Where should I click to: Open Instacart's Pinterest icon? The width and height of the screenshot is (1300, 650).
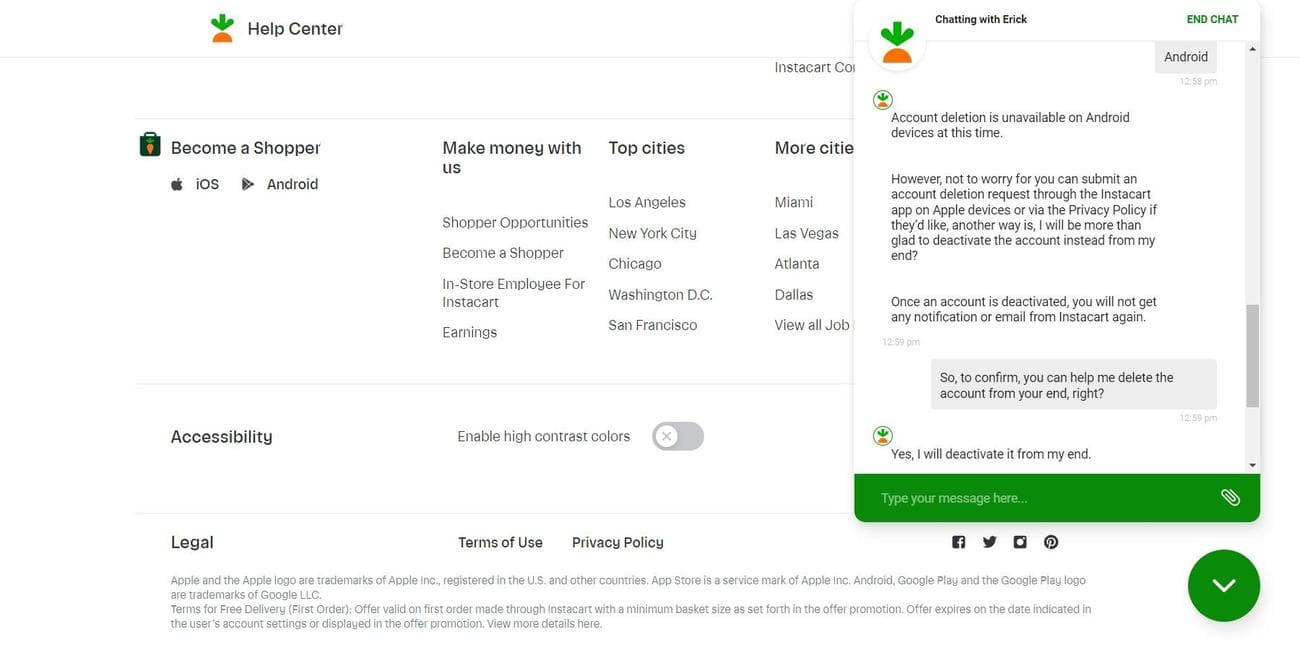[1050, 542]
